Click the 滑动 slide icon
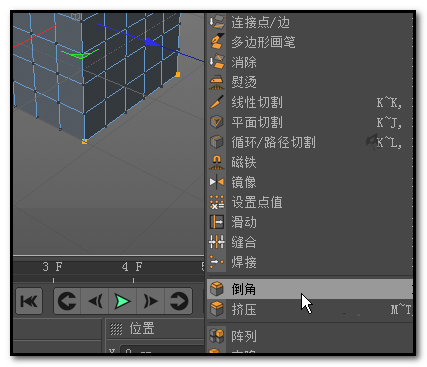The image size is (427, 367). click(217, 222)
